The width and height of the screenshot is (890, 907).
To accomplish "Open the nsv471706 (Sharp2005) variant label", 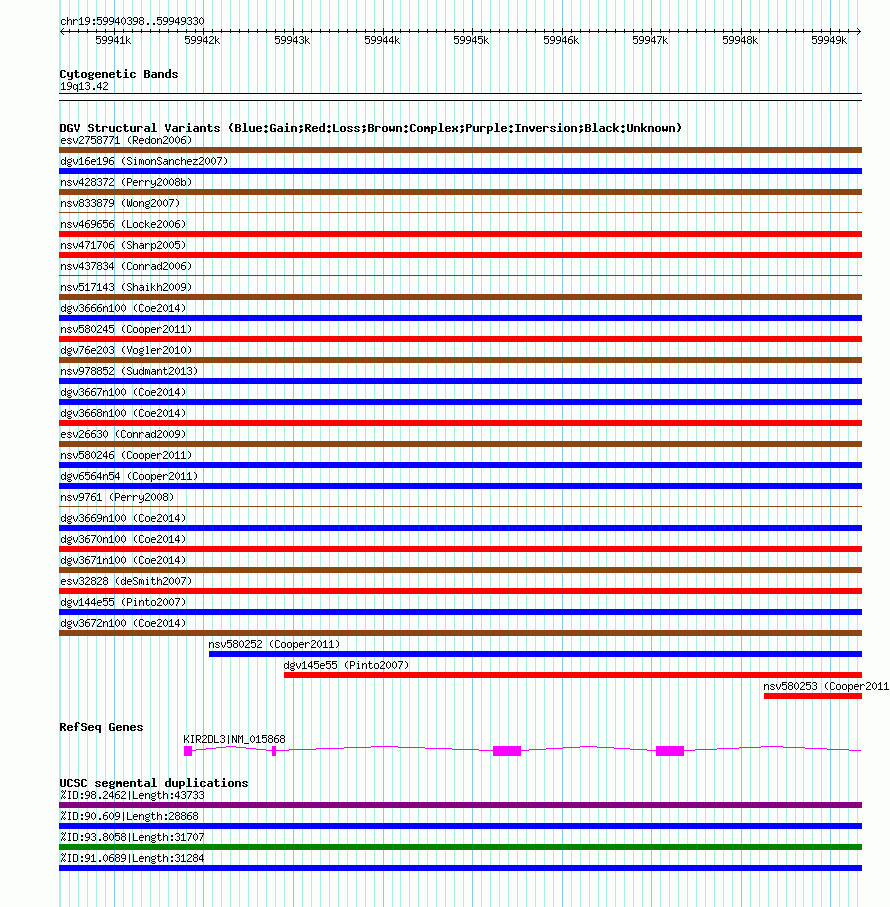I will point(123,245).
